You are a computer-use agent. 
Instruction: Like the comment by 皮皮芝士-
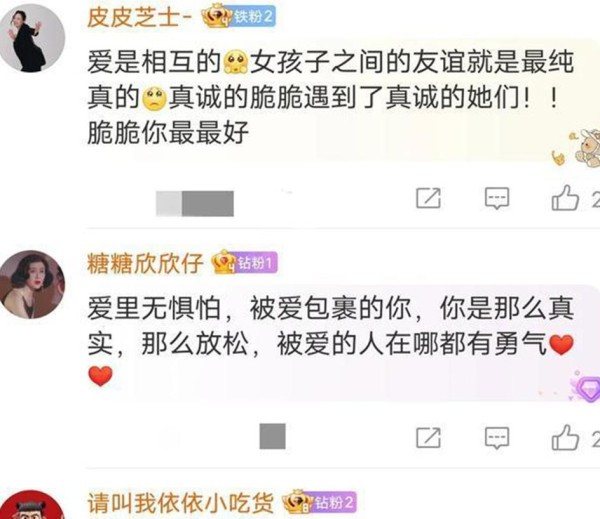(565, 198)
